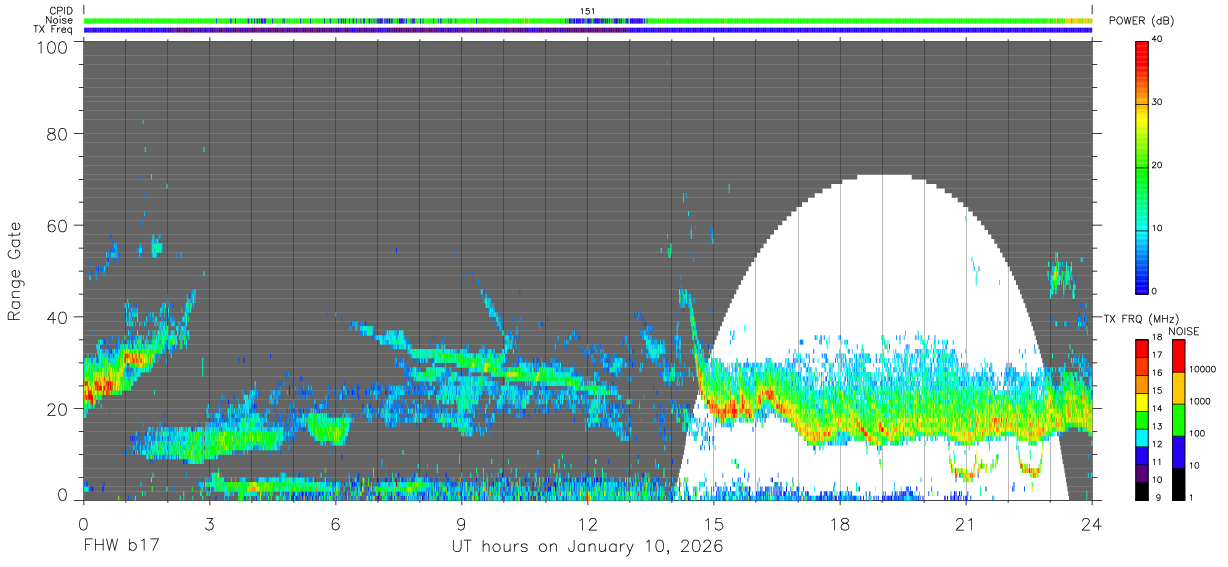Click the UT hours on January 10, 2026 title
Viewport: 1228px width, 567px height.
pyautogui.click(x=588, y=547)
